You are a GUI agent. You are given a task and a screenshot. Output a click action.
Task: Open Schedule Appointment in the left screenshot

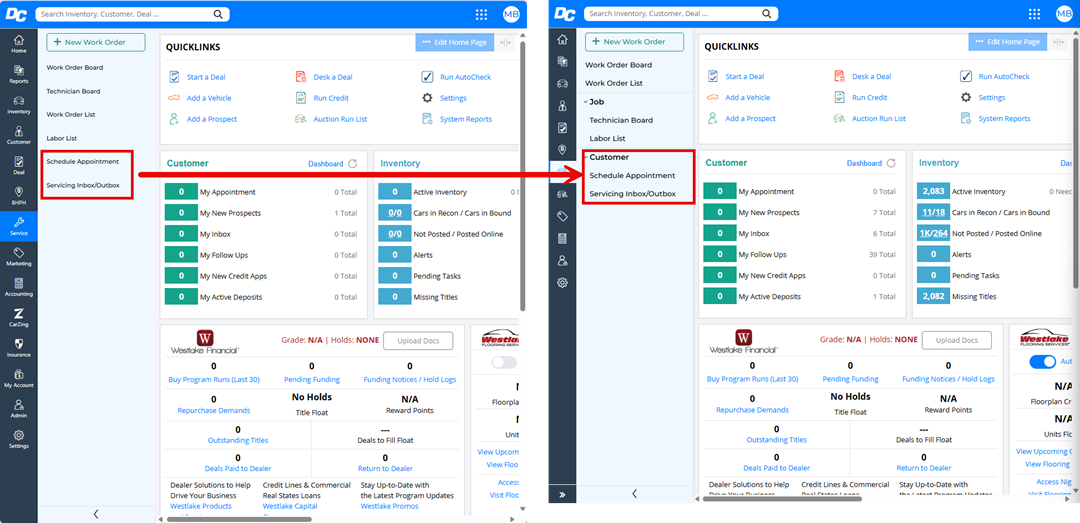[83, 161]
